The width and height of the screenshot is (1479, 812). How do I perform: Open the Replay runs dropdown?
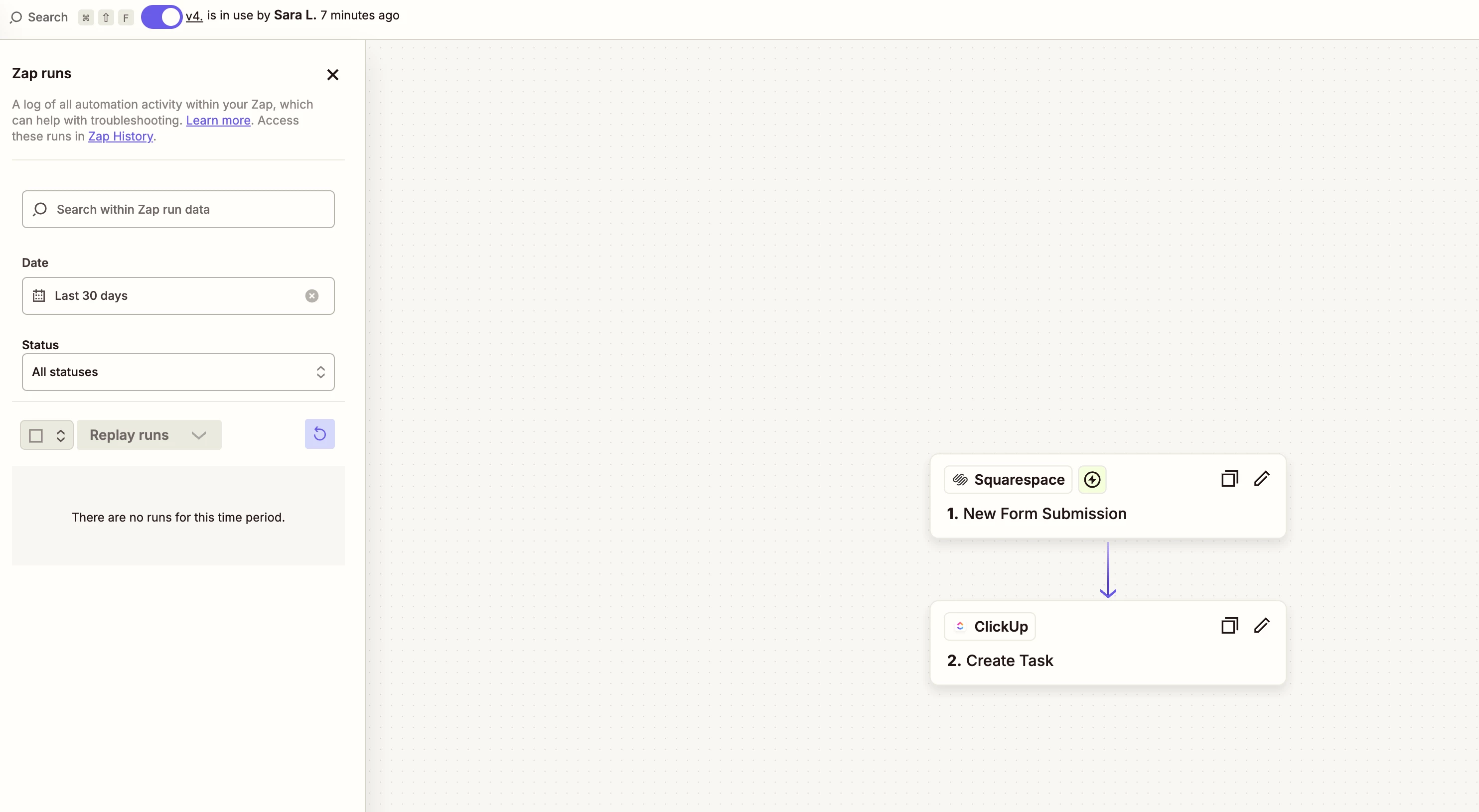click(x=148, y=435)
